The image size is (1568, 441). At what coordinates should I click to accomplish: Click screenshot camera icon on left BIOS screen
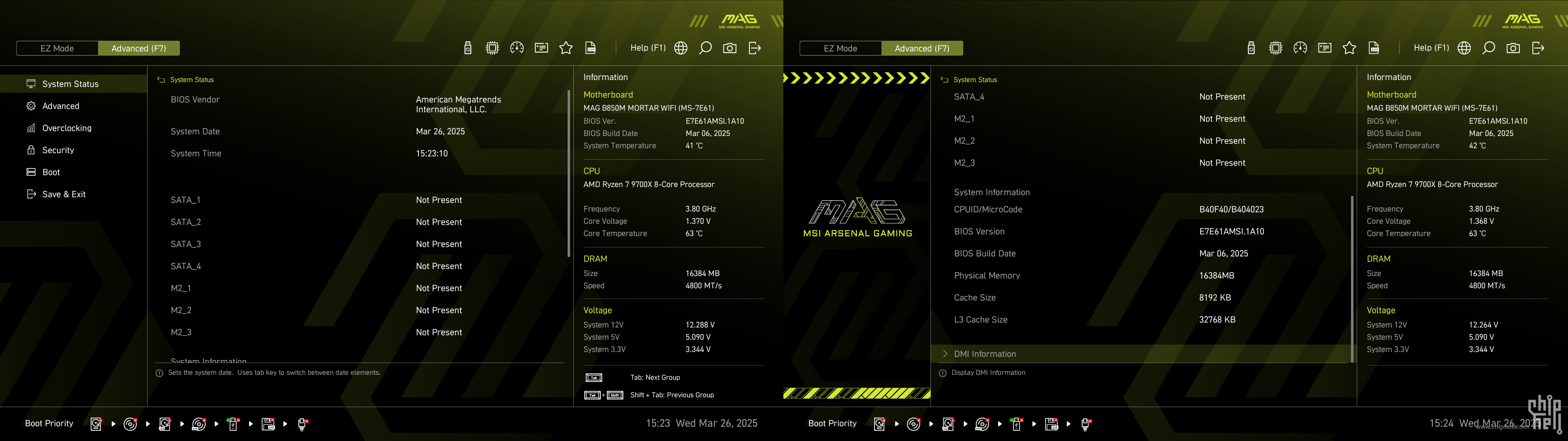click(x=730, y=48)
